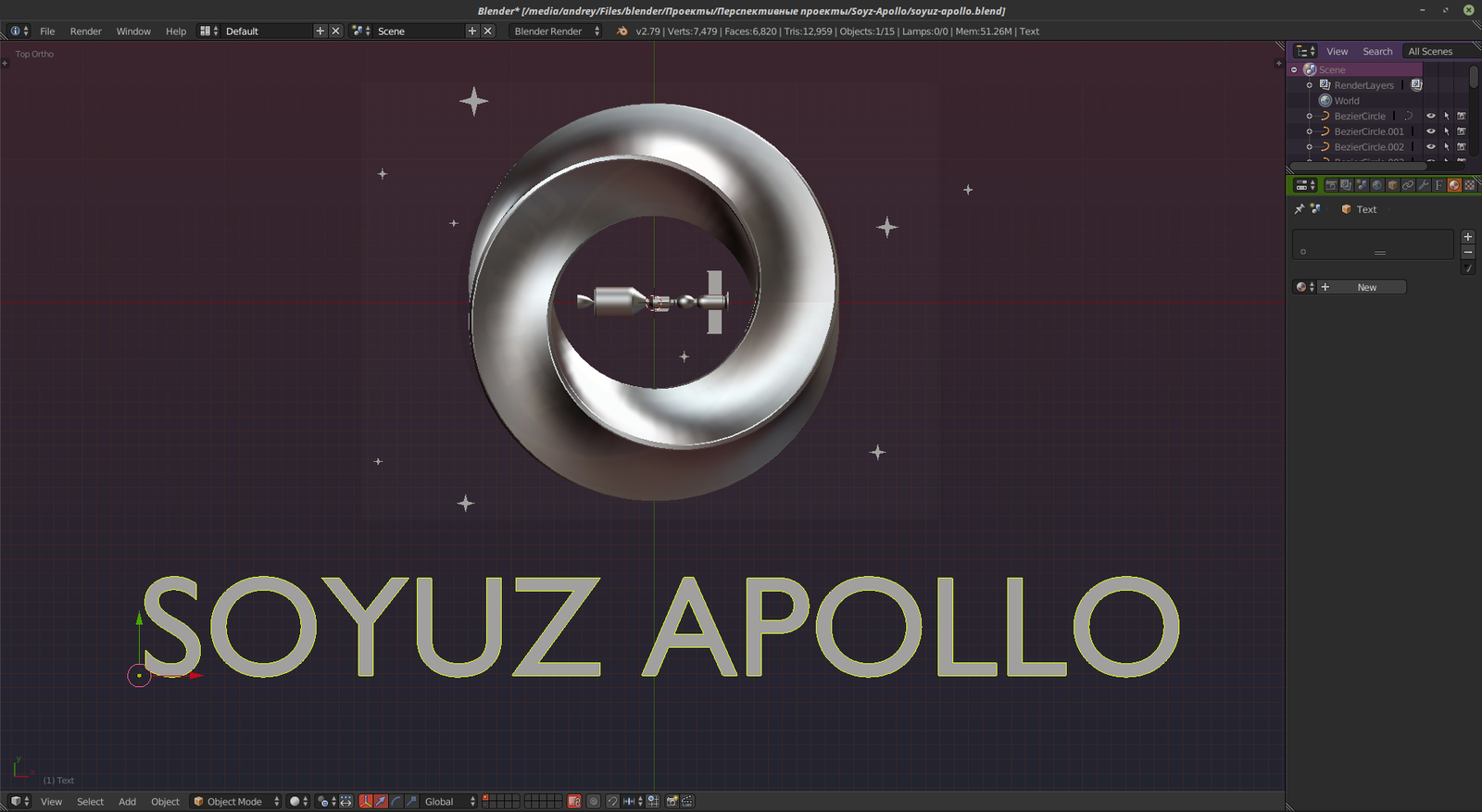Add a new scene with plus button

pyautogui.click(x=472, y=31)
